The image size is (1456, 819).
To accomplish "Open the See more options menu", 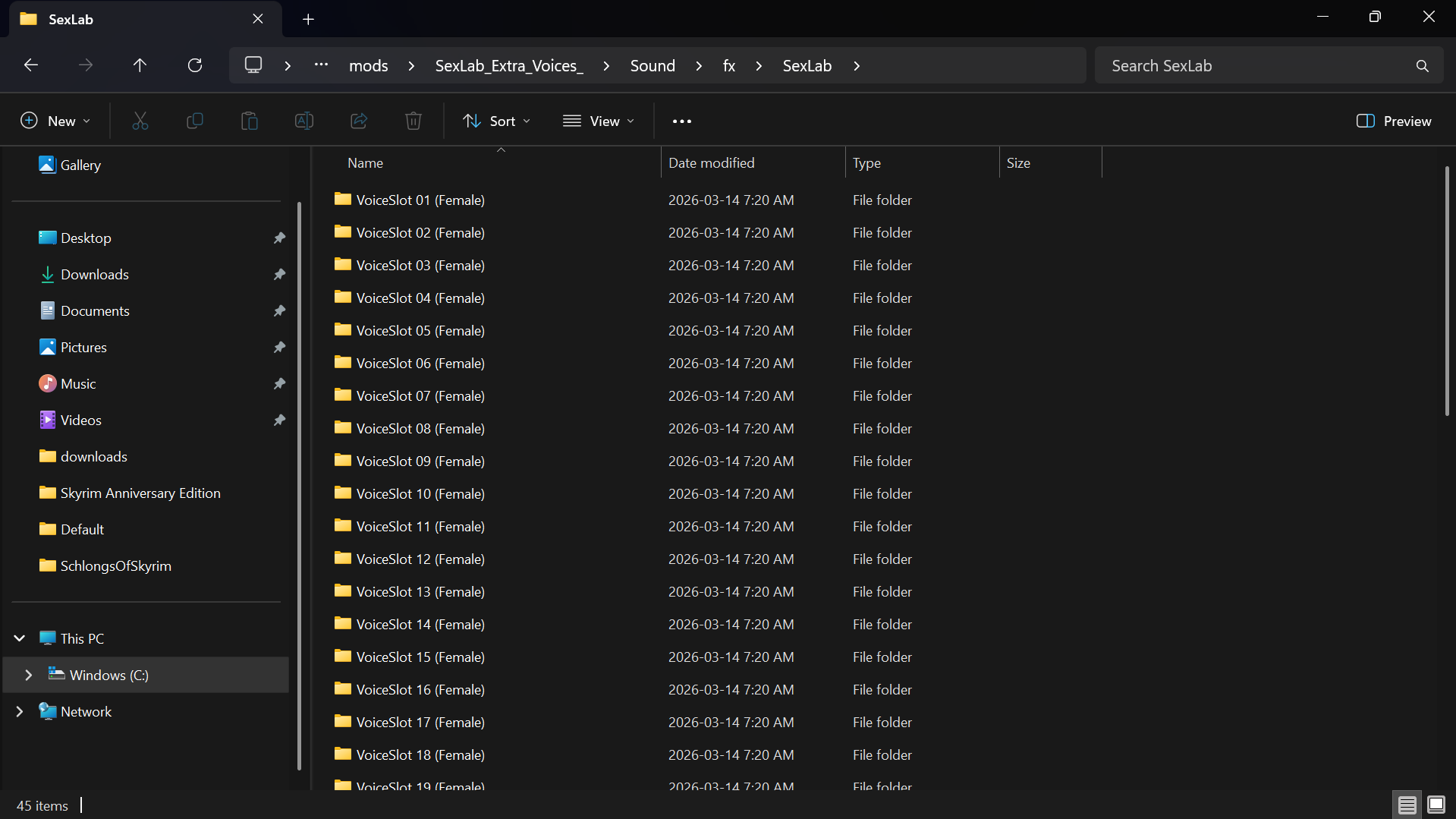I will (x=682, y=121).
